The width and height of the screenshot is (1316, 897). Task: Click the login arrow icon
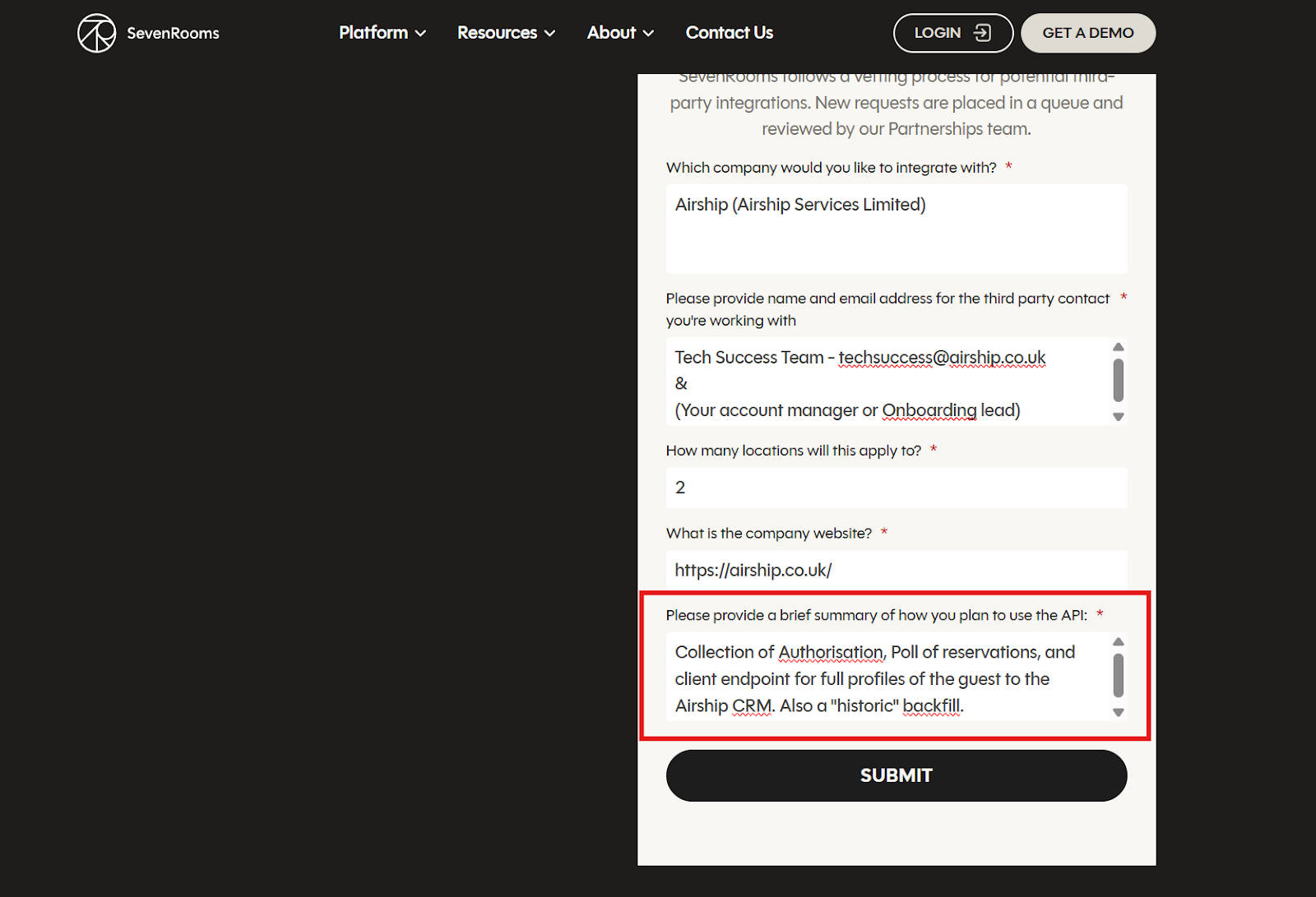click(x=982, y=33)
